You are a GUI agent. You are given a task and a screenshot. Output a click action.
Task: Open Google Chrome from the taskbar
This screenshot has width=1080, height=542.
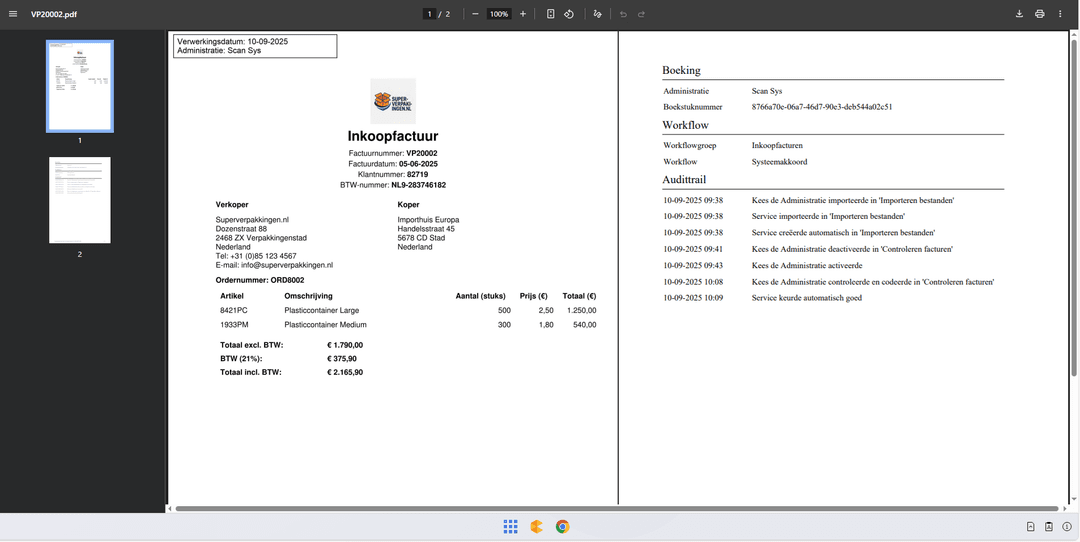[563, 527]
